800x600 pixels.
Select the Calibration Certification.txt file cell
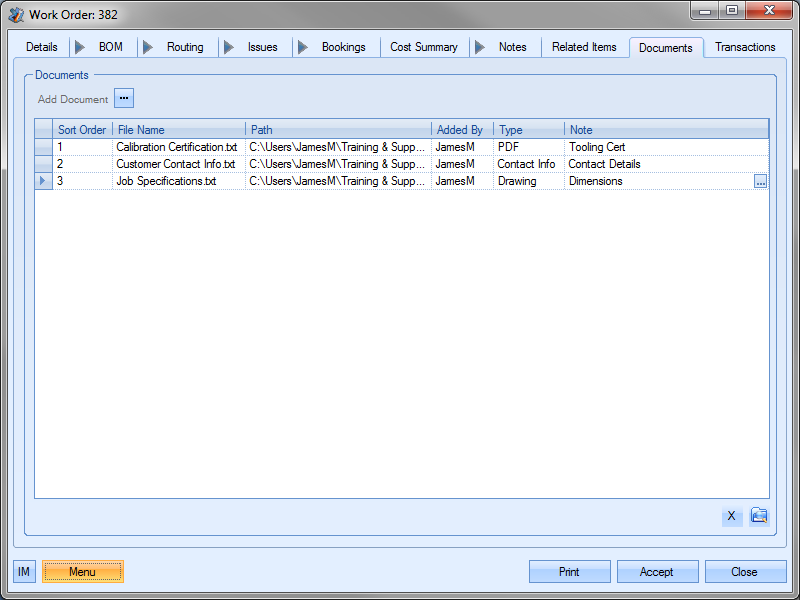click(x=177, y=147)
